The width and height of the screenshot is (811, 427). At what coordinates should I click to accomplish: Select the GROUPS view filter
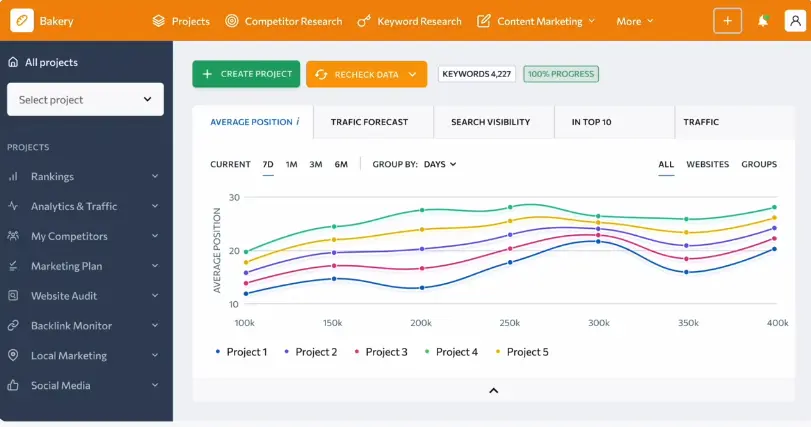tap(759, 164)
